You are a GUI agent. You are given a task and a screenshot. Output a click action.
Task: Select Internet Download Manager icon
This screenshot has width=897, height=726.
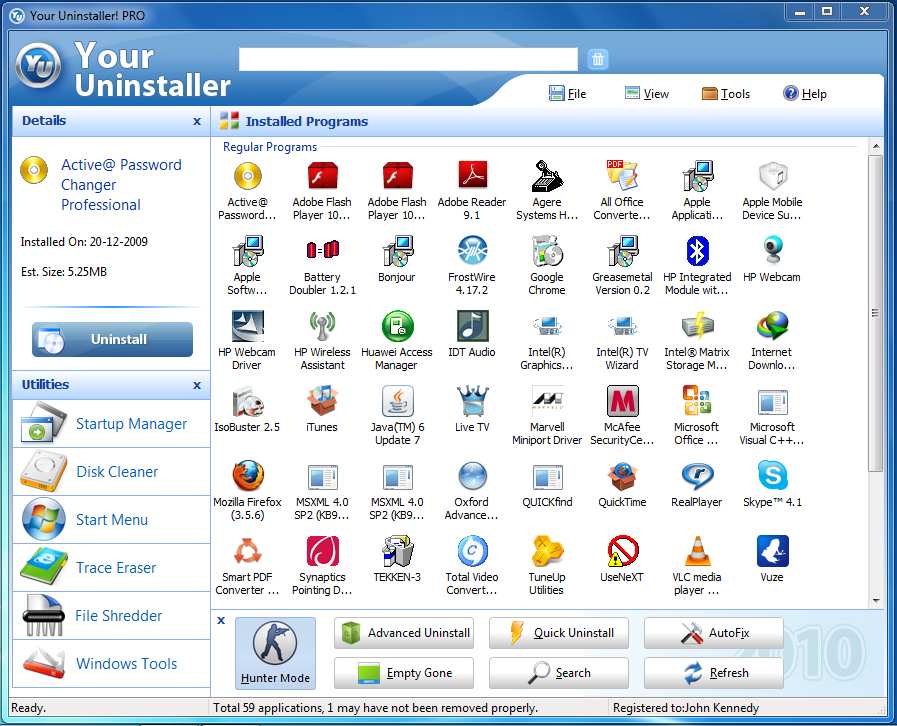click(x=772, y=326)
